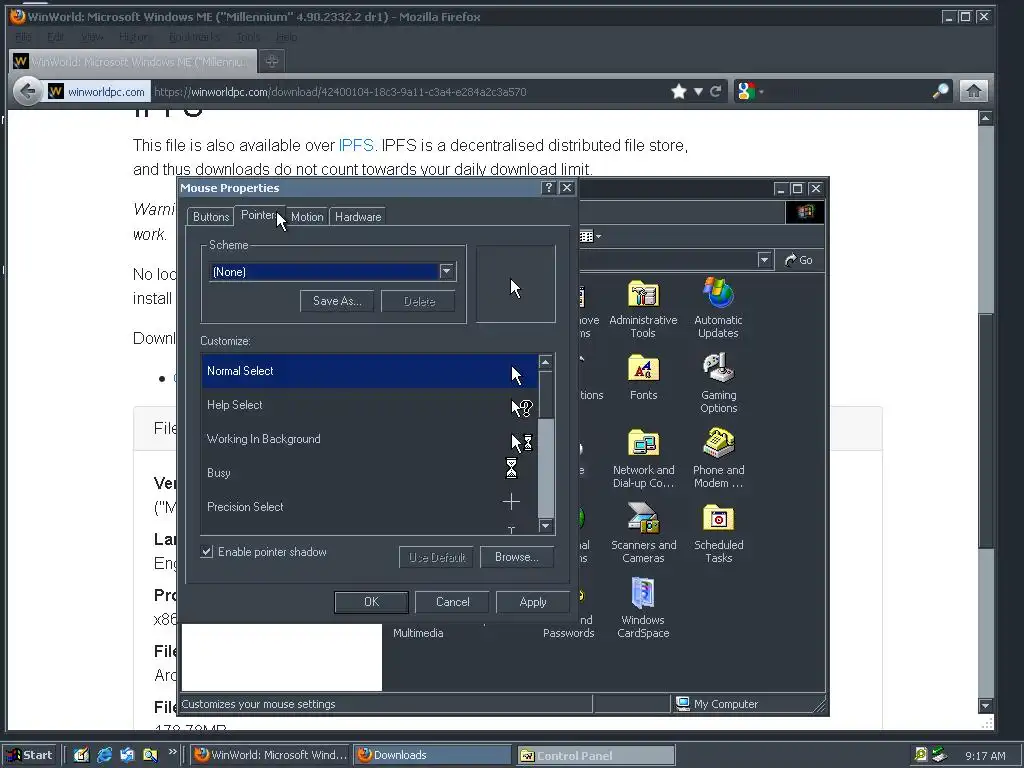Viewport: 1024px width, 768px height.
Task: Switch to WinWorld Firefox taskbar button
Action: tap(270, 755)
